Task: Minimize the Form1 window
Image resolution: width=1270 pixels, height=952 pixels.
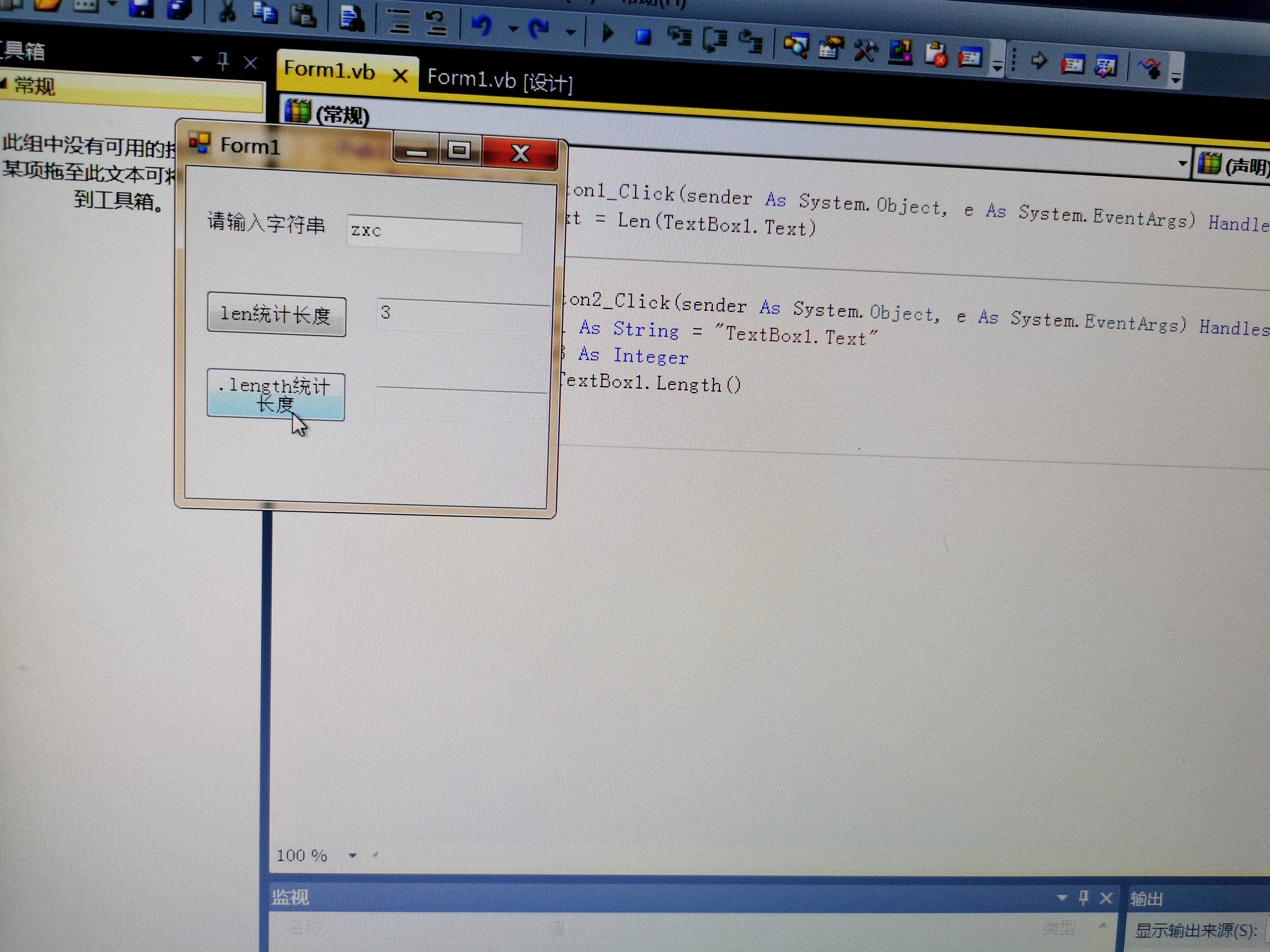Action: 417,150
